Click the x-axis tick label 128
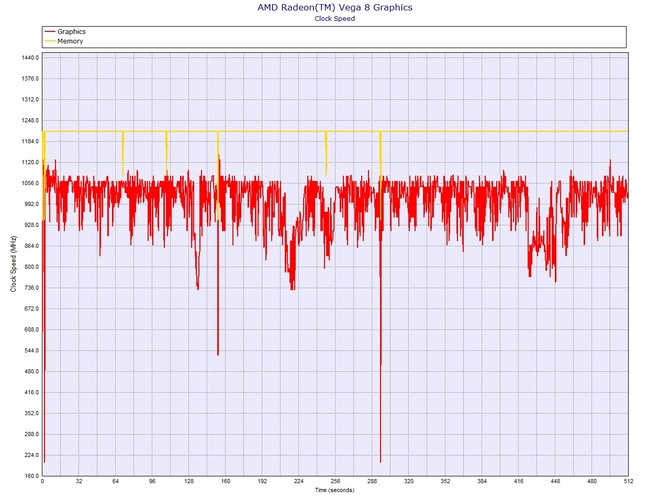Viewport: 670px width, 502px height. pos(189,481)
